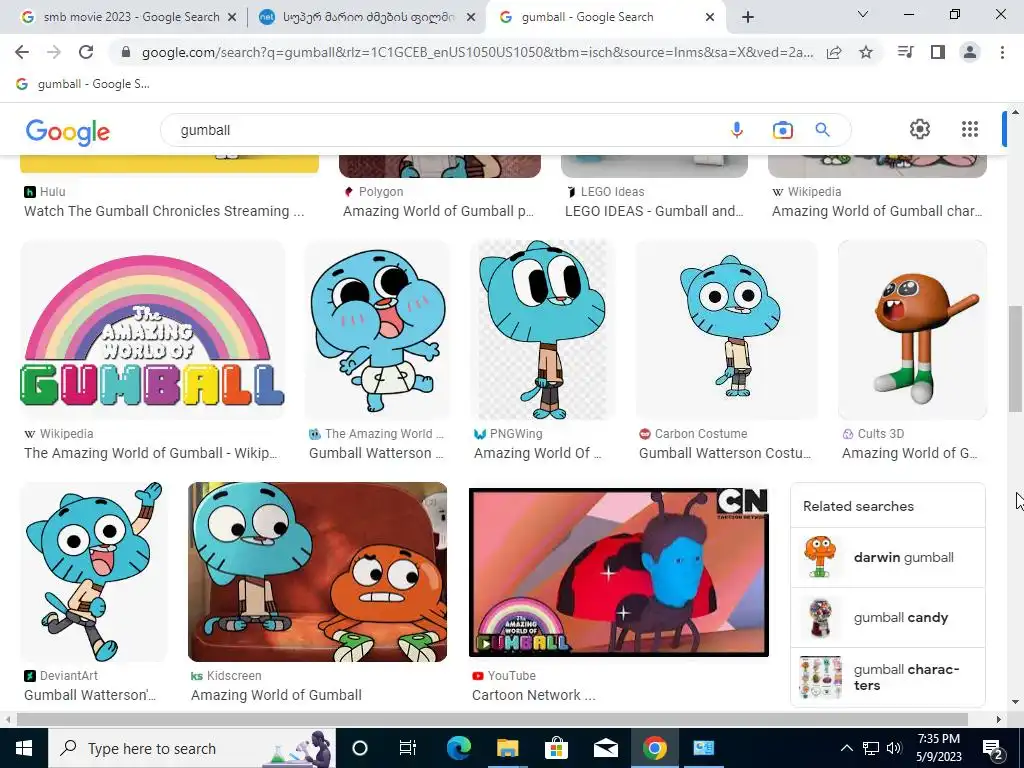Viewport: 1024px width, 768px height.
Task: Open the PNGWing Gumball image
Action: point(543,330)
